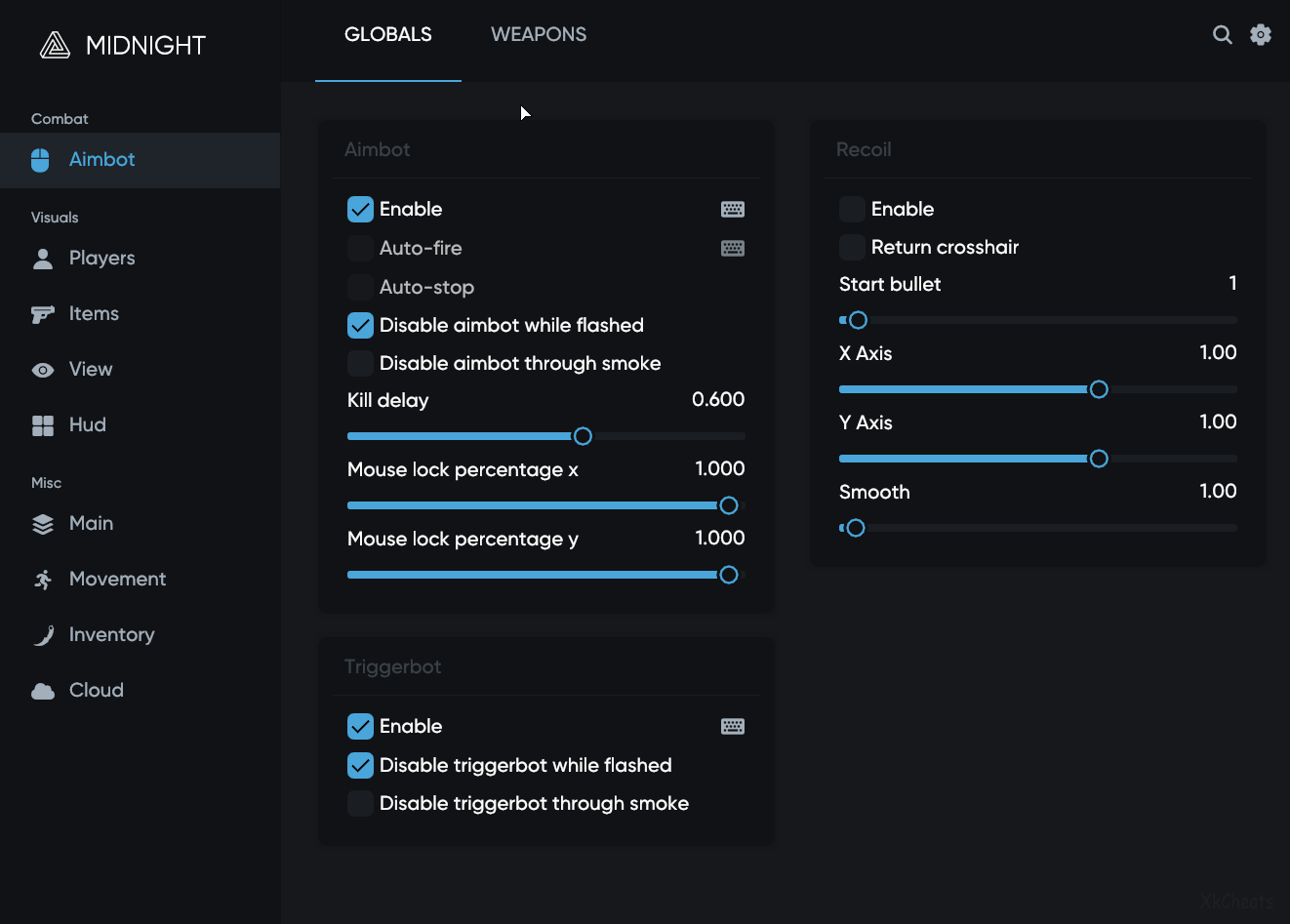
Task: Open settings via the gear icon
Action: click(1261, 35)
